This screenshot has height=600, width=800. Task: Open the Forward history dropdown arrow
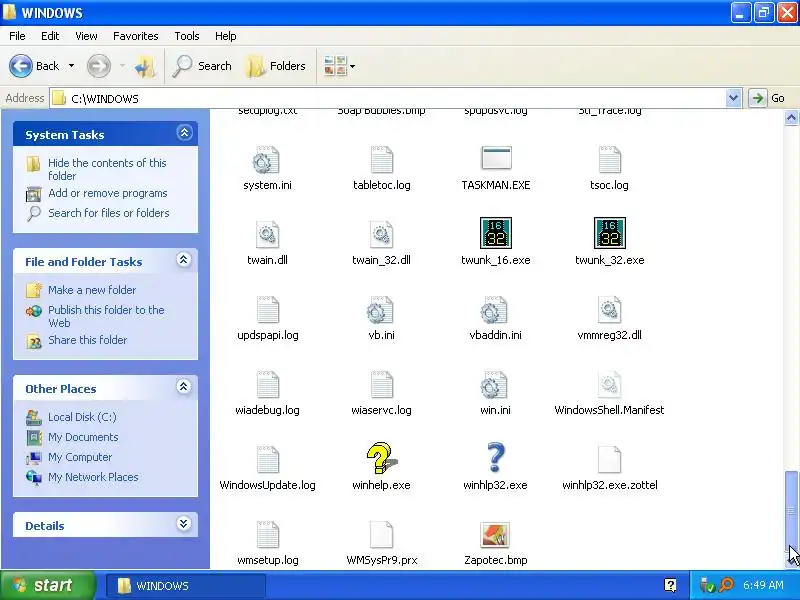(122, 66)
